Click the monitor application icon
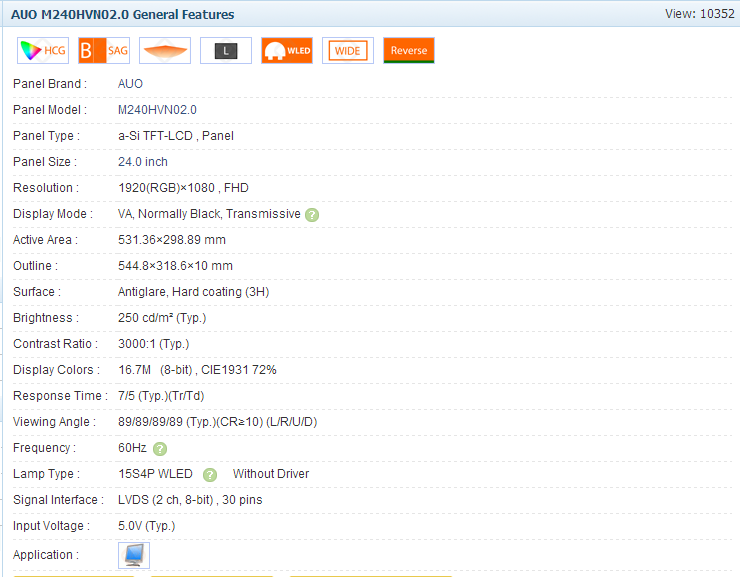Screen dimensions: 740x577 [134, 555]
